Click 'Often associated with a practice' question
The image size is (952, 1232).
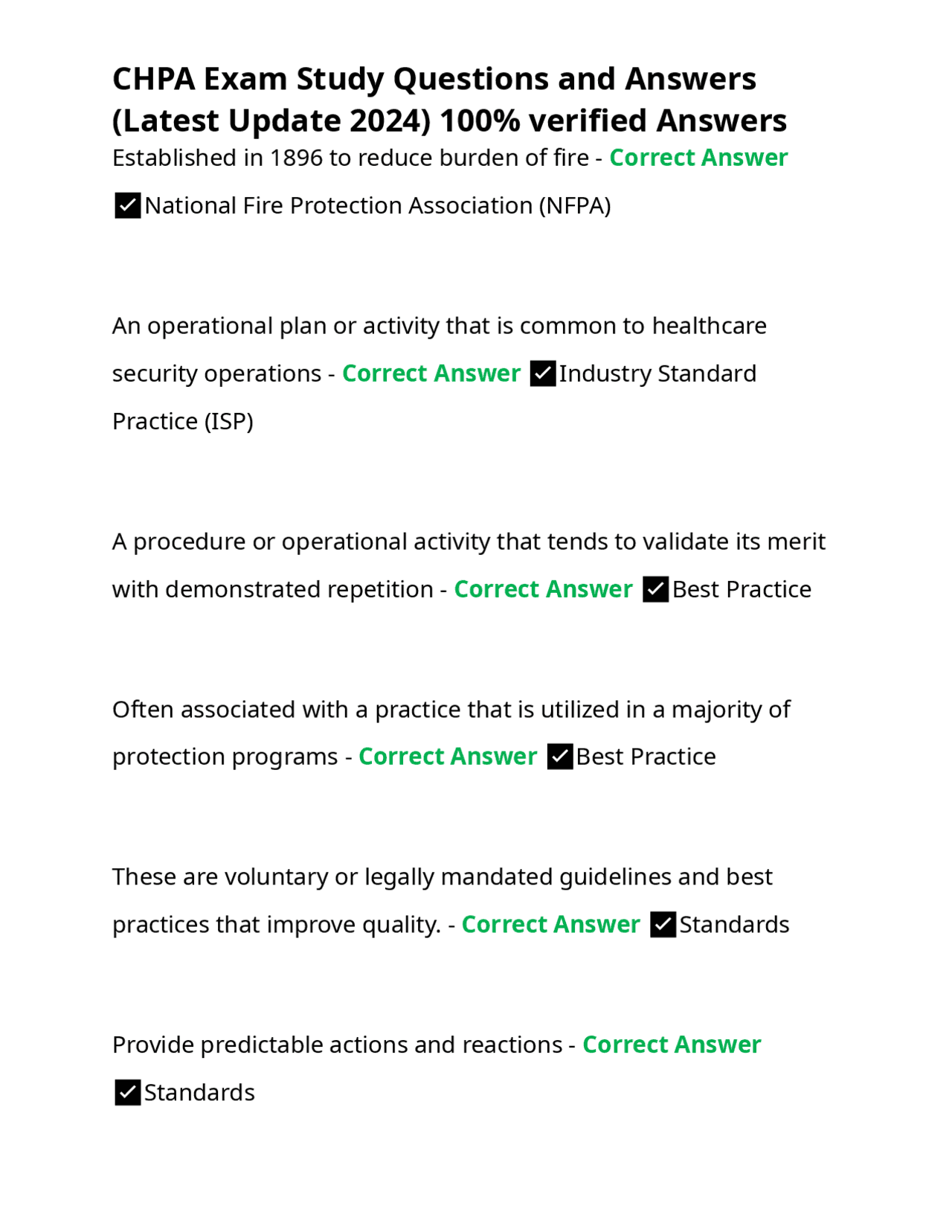click(x=451, y=710)
